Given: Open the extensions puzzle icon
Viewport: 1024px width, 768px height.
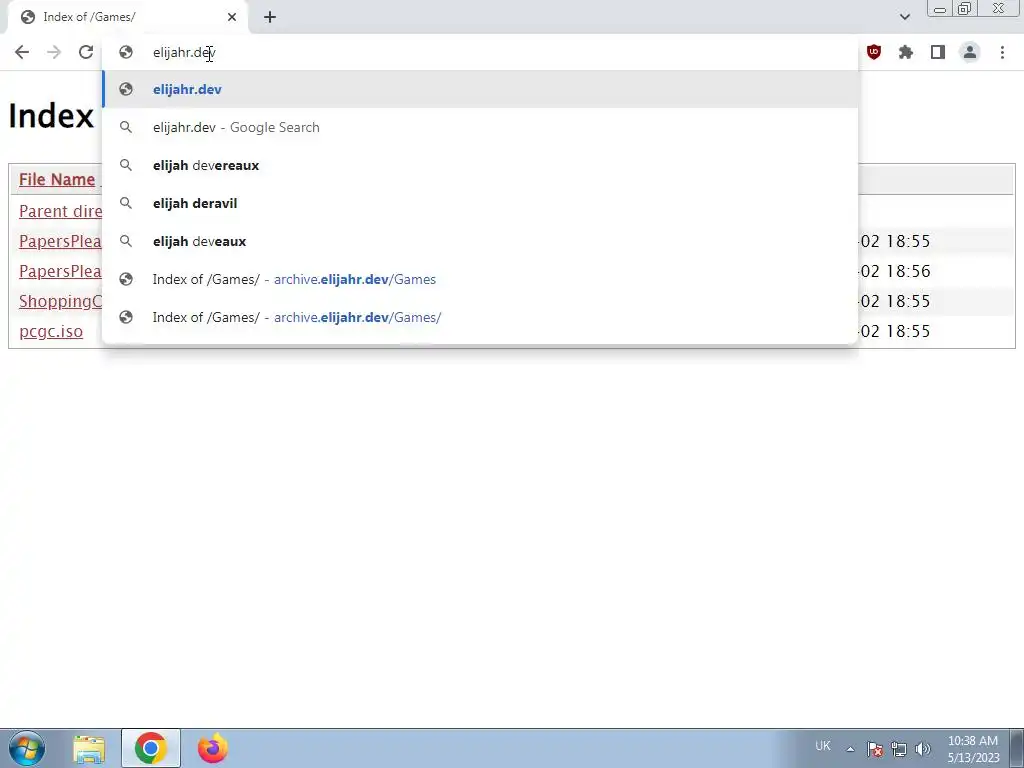Looking at the screenshot, I should point(906,52).
